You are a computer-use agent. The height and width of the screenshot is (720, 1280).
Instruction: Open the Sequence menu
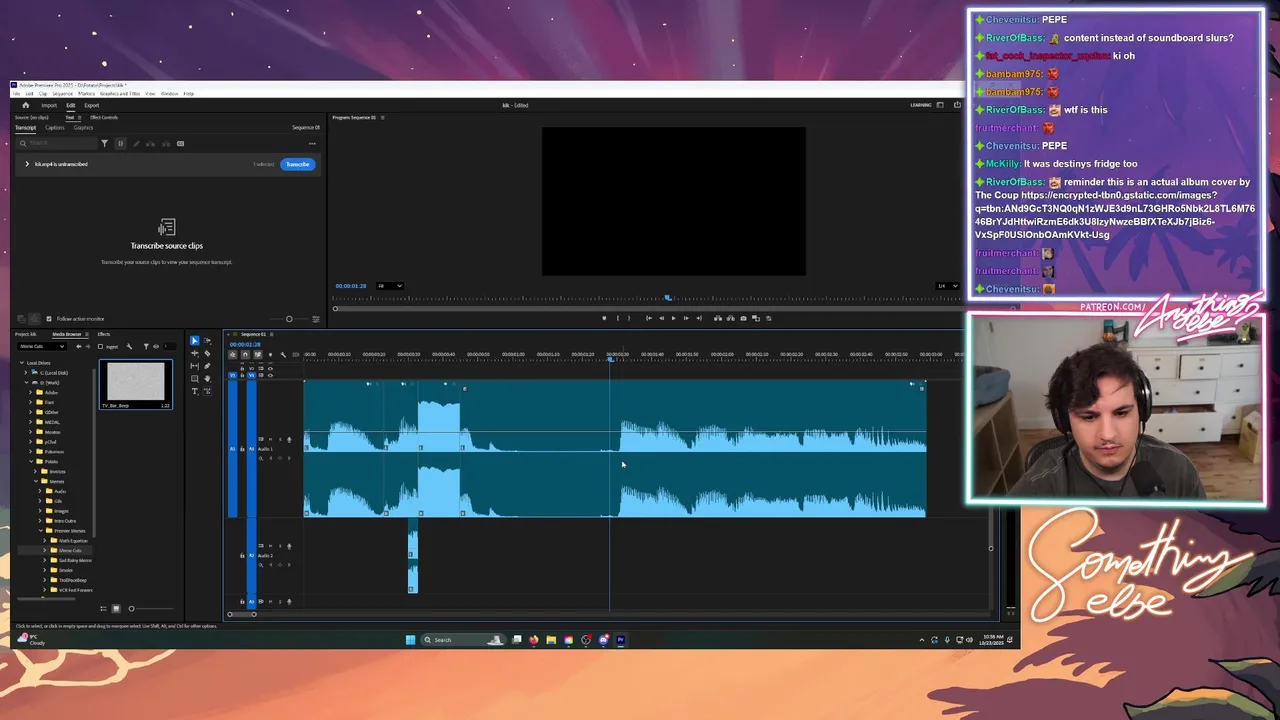click(x=62, y=94)
